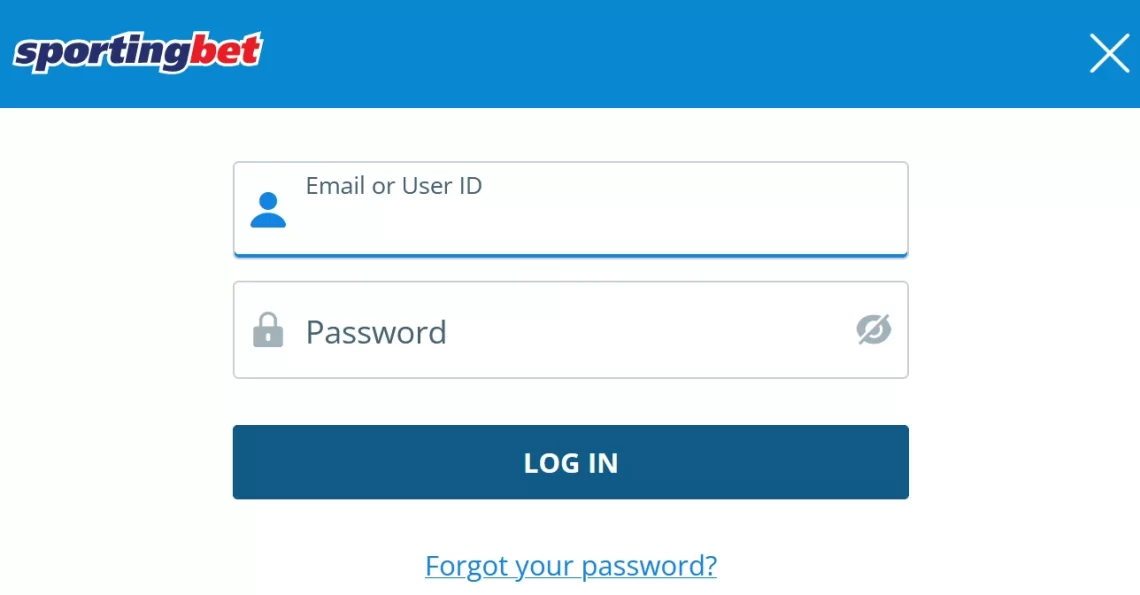Image resolution: width=1140 pixels, height=595 pixels.
Task: Select the person silhouette in username field
Action: tap(268, 210)
